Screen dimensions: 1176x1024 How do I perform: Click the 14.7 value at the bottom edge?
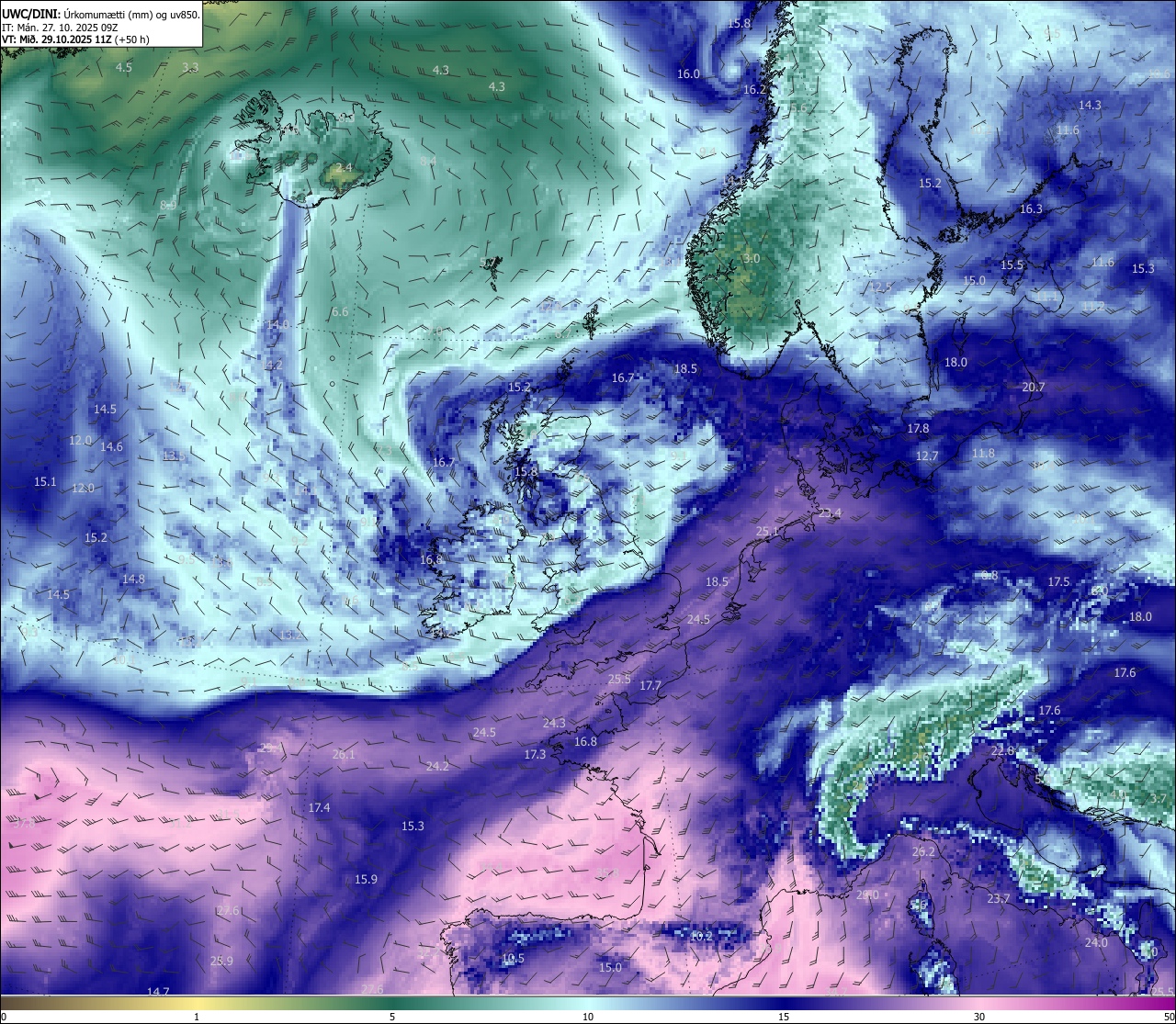pos(158,992)
